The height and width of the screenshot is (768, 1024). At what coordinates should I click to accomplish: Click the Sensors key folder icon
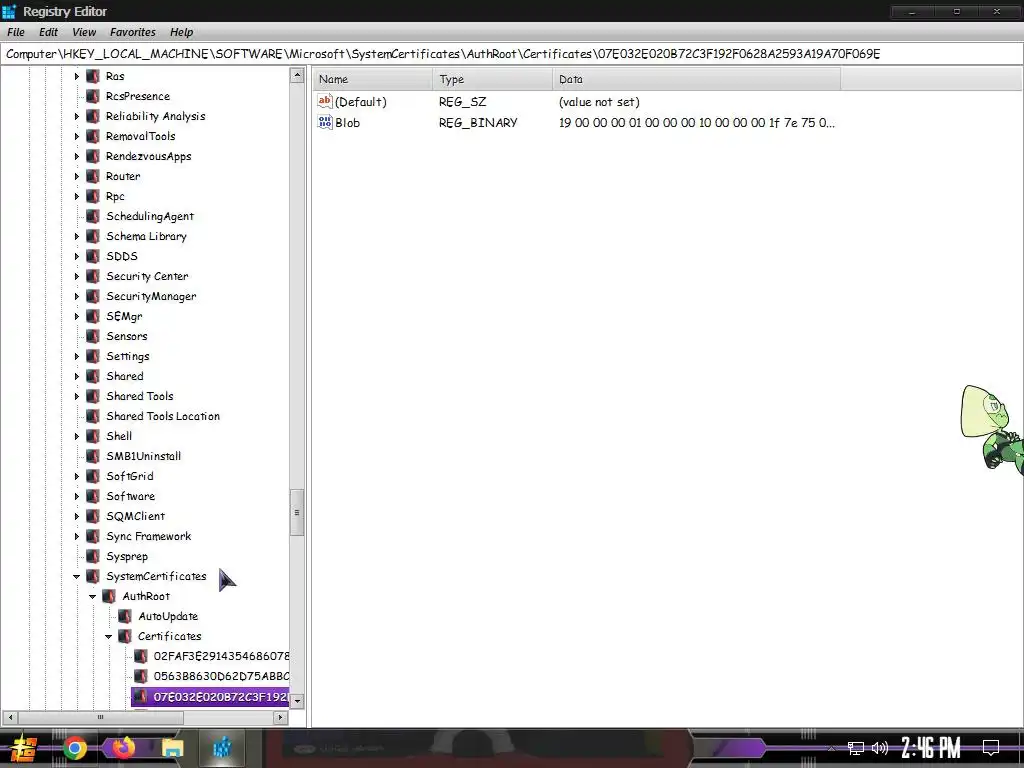coord(93,336)
